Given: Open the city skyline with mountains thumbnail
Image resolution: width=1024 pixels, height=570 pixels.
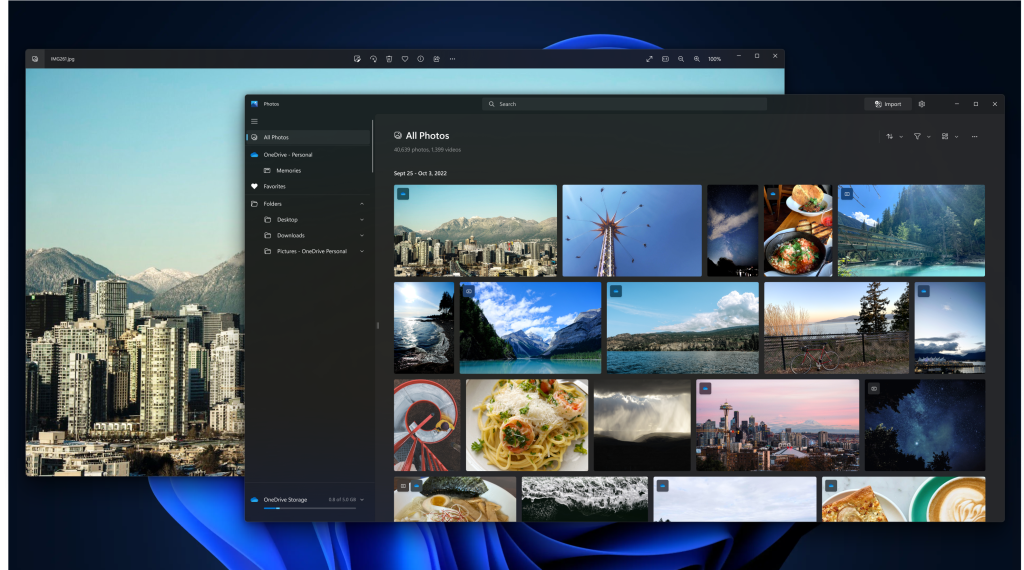Looking at the screenshot, I should [x=475, y=230].
